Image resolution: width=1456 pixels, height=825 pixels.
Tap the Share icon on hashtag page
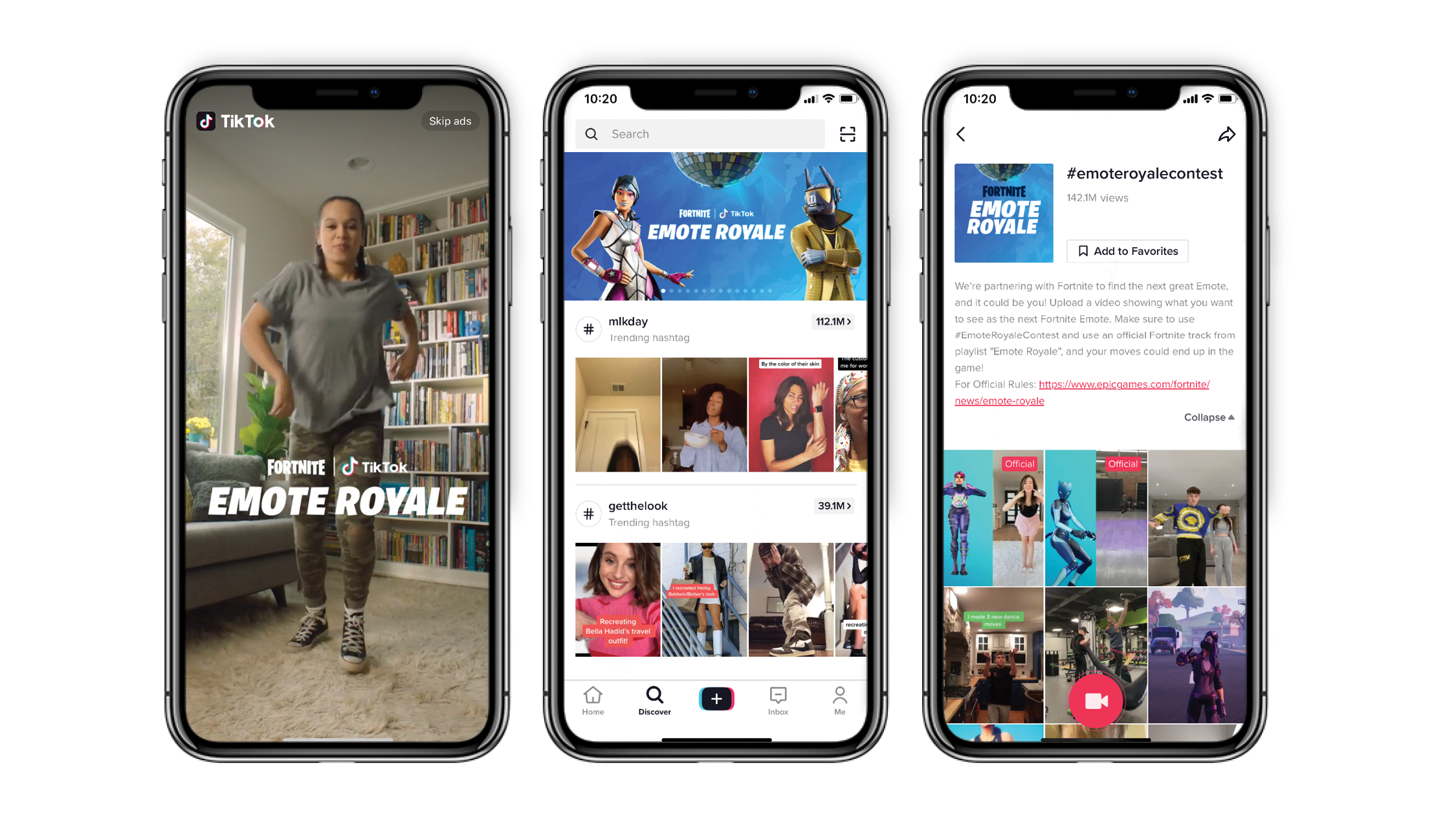click(x=1229, y=134)
